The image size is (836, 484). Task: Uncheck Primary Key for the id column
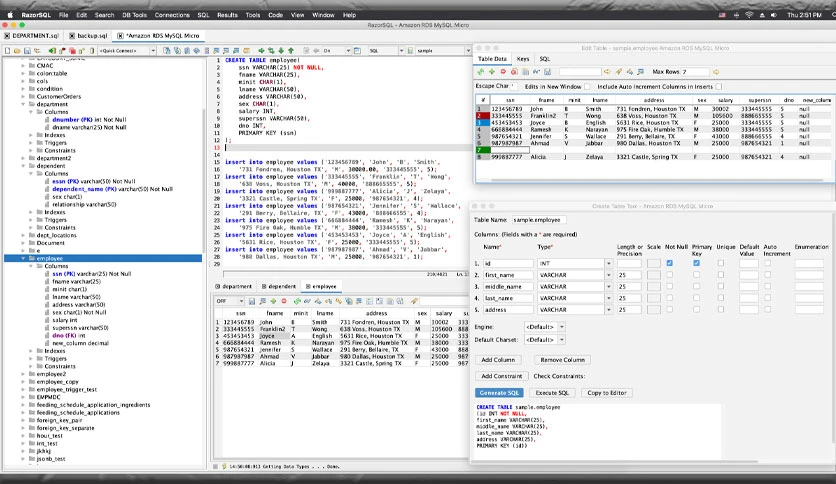(696, 263)
